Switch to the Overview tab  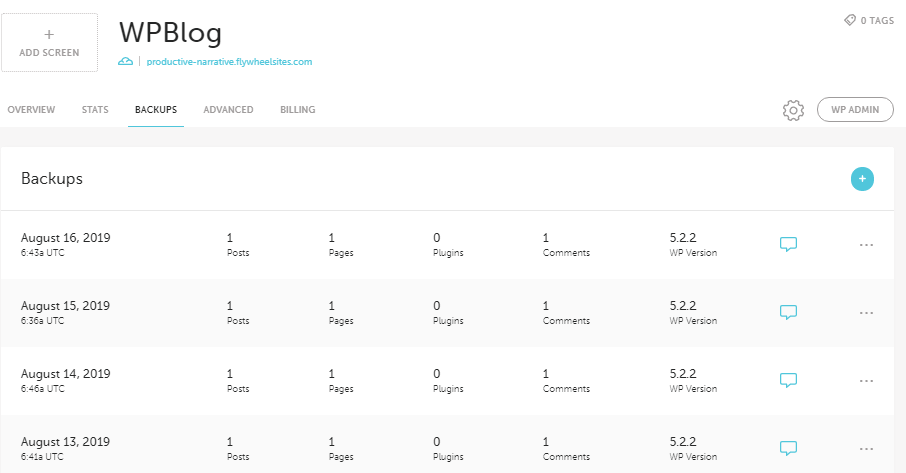[x=31, y=109]
